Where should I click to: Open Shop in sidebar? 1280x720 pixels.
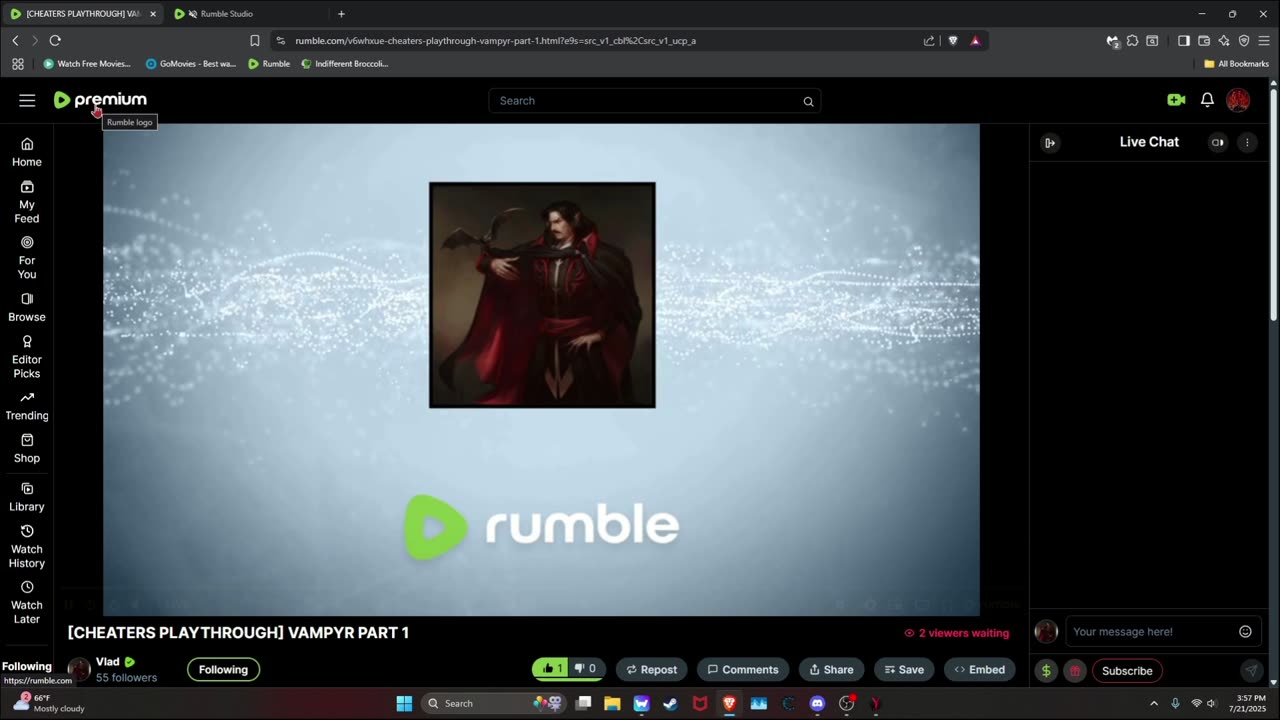click(x=27, y=449)
